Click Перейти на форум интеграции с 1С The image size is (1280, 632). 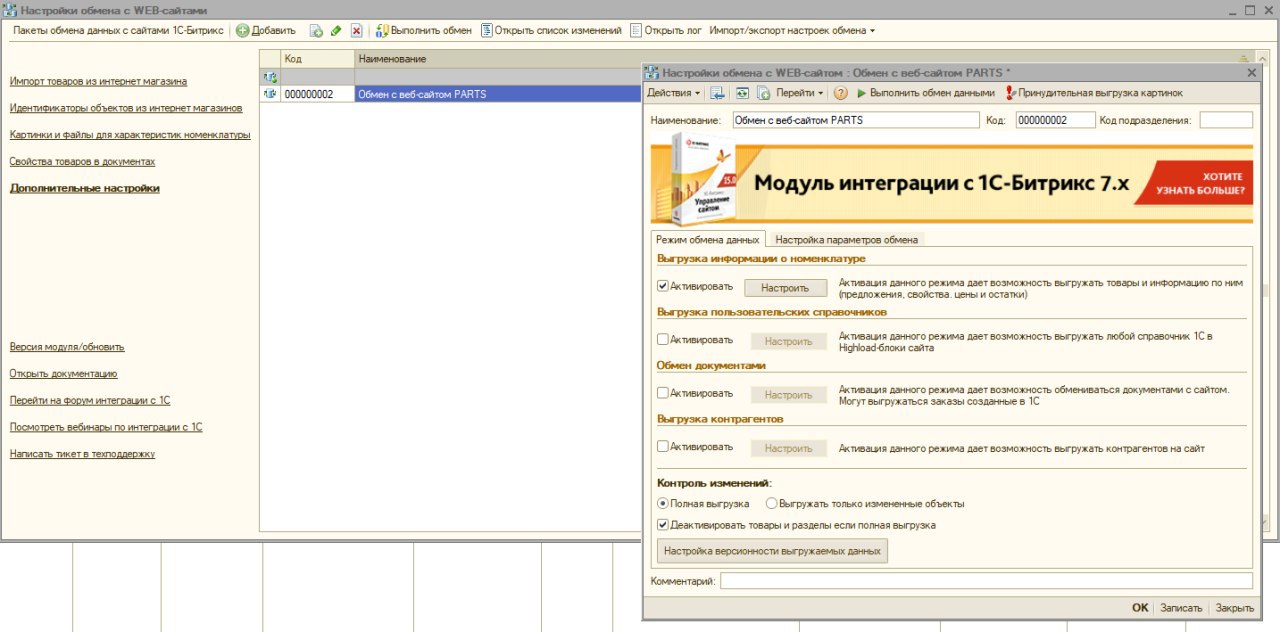pos(90,400)
